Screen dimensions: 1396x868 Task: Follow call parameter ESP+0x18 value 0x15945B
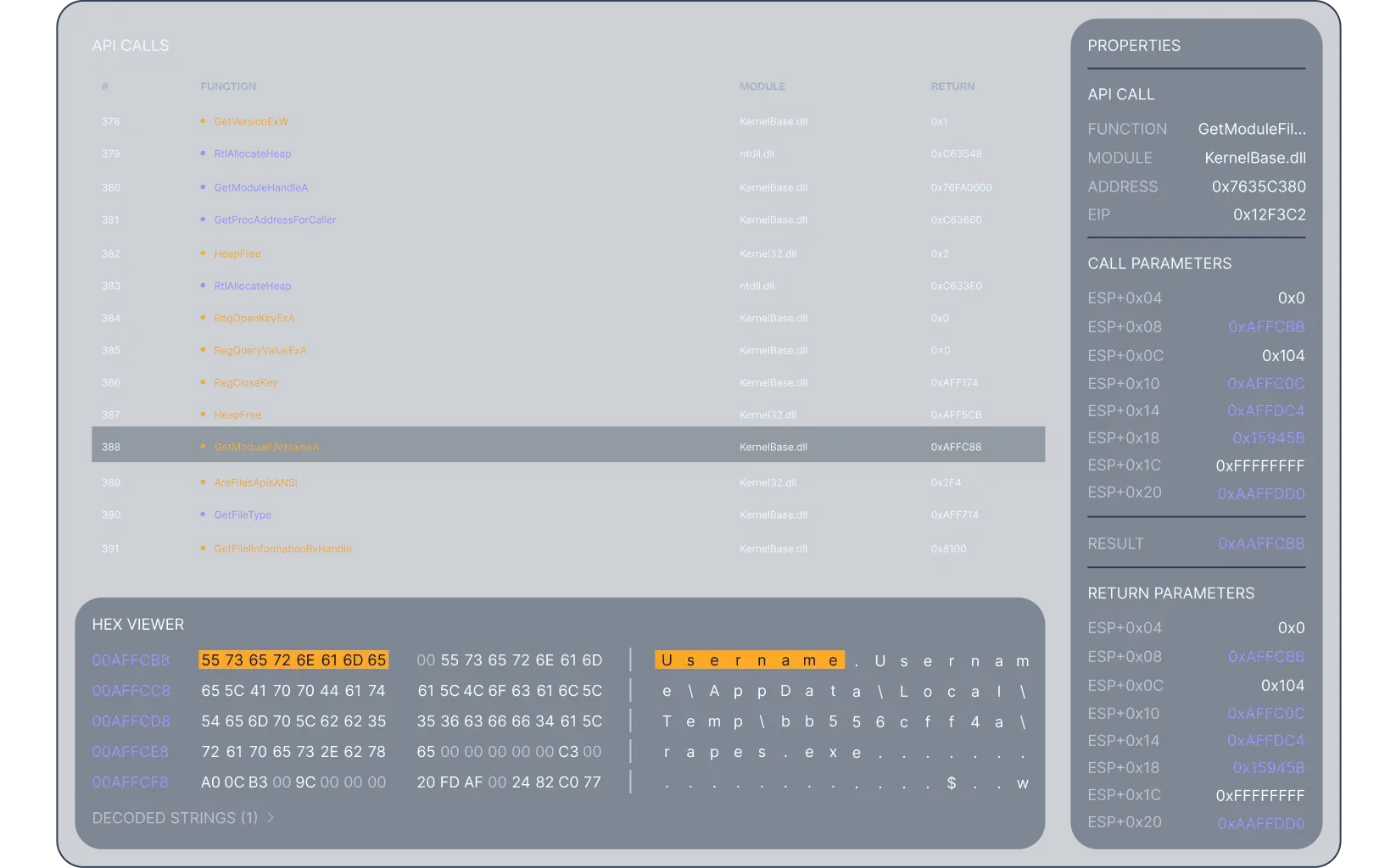click(1269, 437)
